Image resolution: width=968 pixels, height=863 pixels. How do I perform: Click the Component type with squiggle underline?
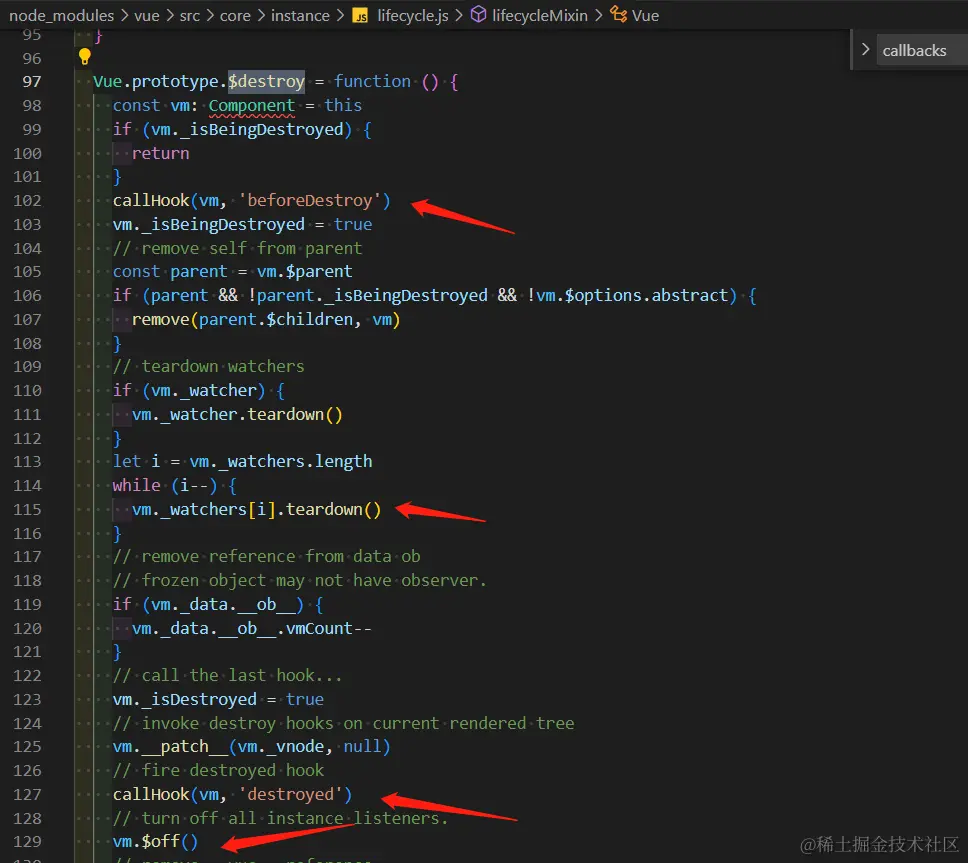[x=251, y=106]
